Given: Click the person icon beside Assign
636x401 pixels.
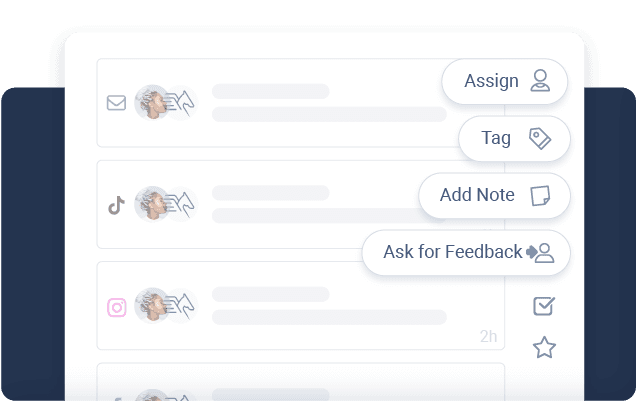Looking at the screenshot, I should (x=540, y=80).
